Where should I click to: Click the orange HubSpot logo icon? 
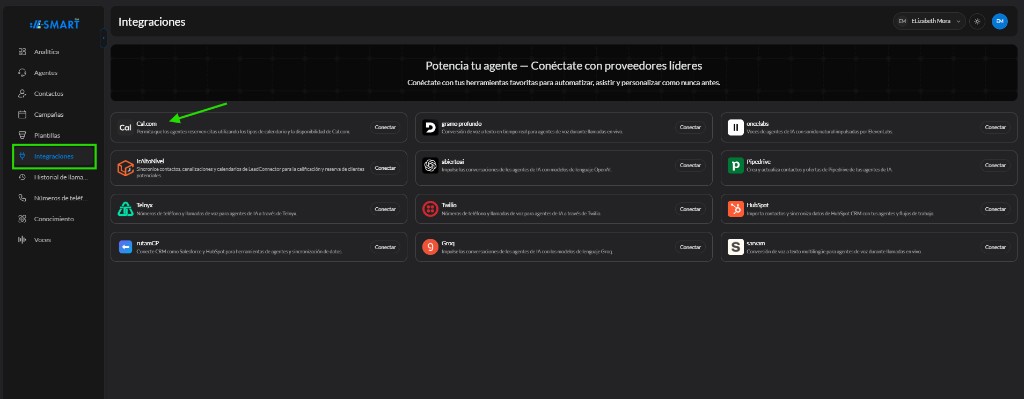[x=735, y=209]
